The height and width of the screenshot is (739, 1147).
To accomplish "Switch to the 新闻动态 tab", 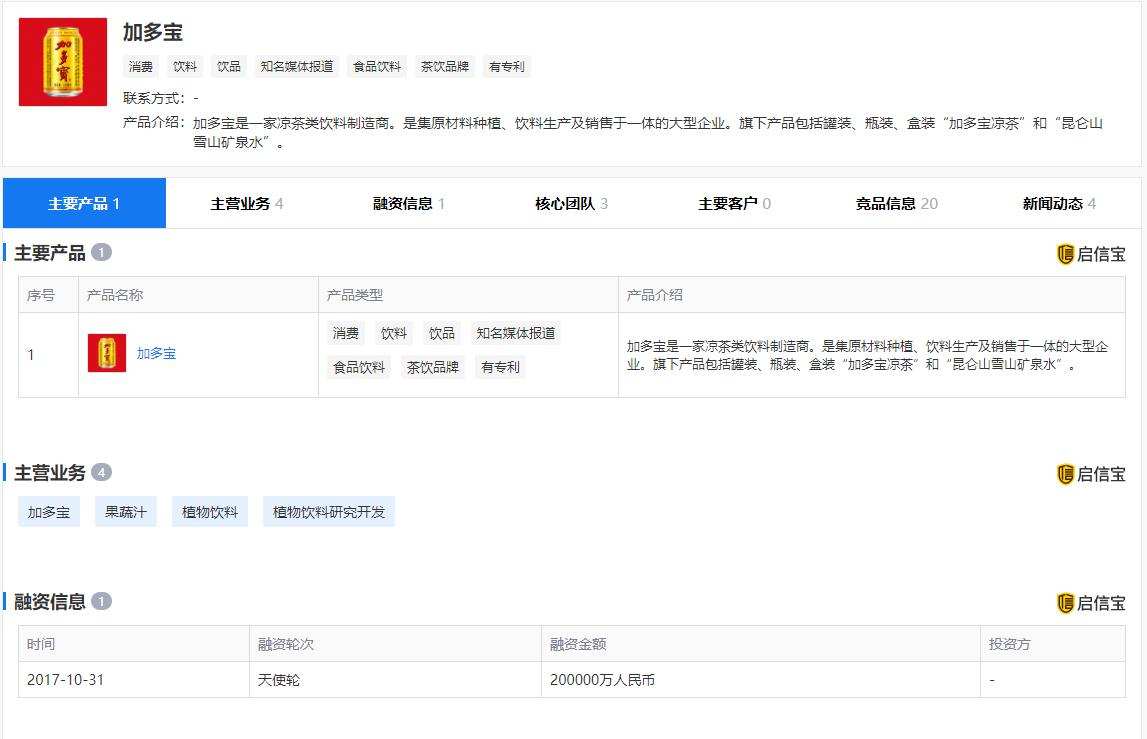I will click(x=1055, y=202).
